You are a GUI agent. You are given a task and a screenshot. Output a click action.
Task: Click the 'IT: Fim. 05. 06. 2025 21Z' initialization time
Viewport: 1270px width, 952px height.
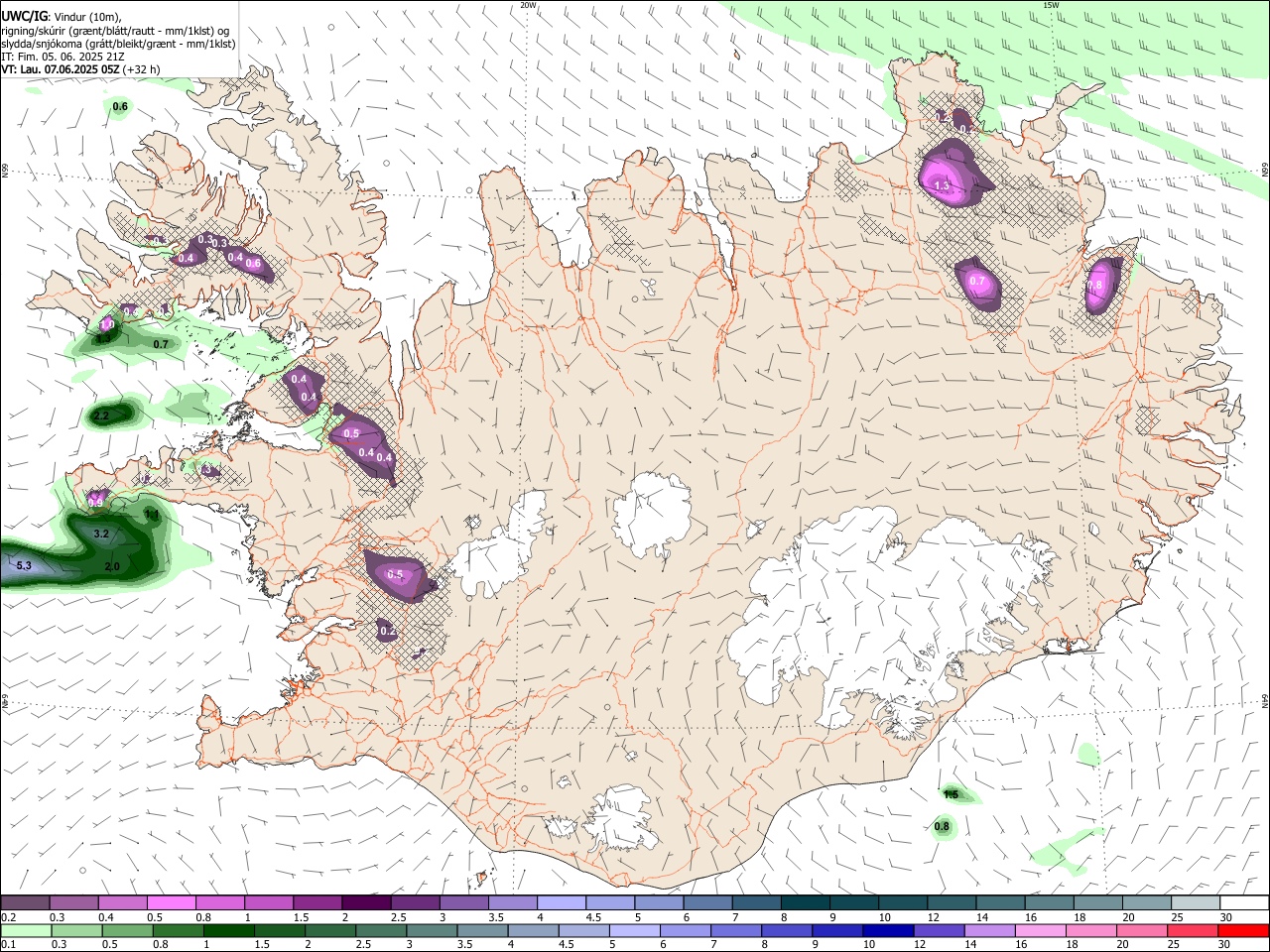click(x=61, y=57)
